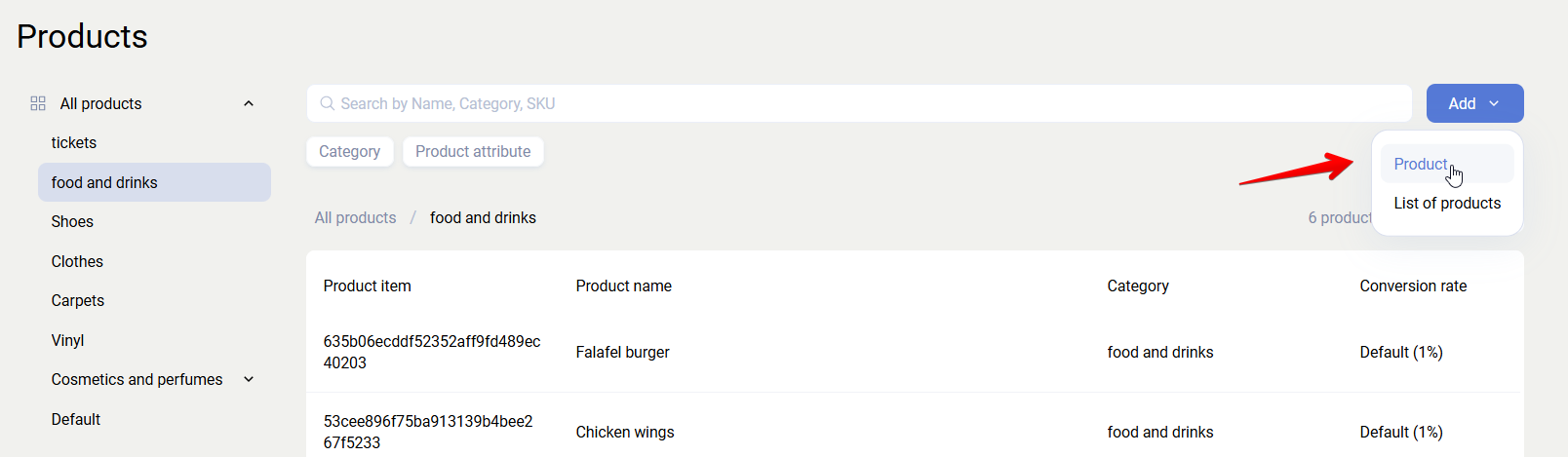The image size is (1568, 457).
Task: Select List of products menu entry
Action: click(x=1447, y=203)
